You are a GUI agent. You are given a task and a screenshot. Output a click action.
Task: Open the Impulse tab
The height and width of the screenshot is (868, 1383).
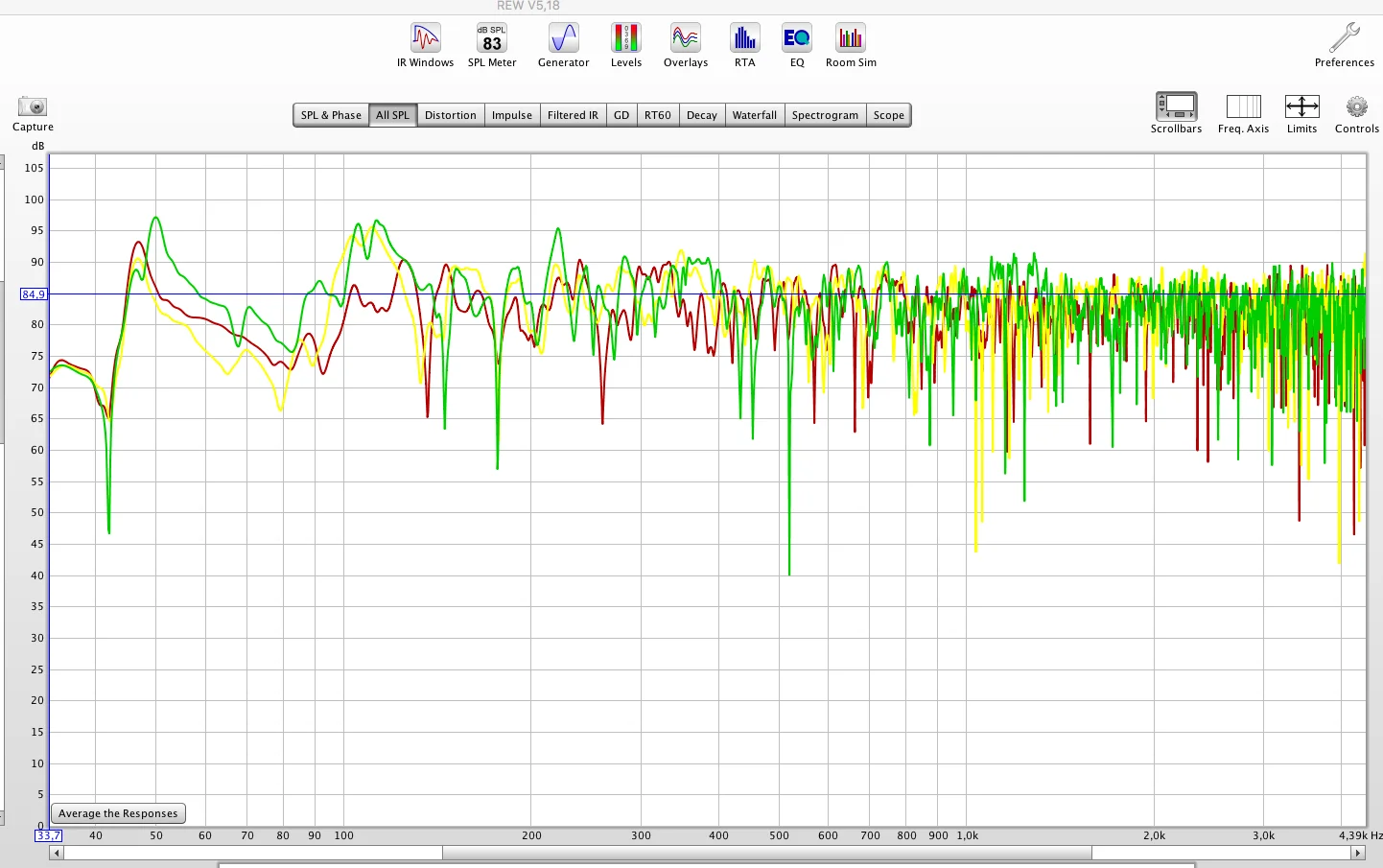512,115
